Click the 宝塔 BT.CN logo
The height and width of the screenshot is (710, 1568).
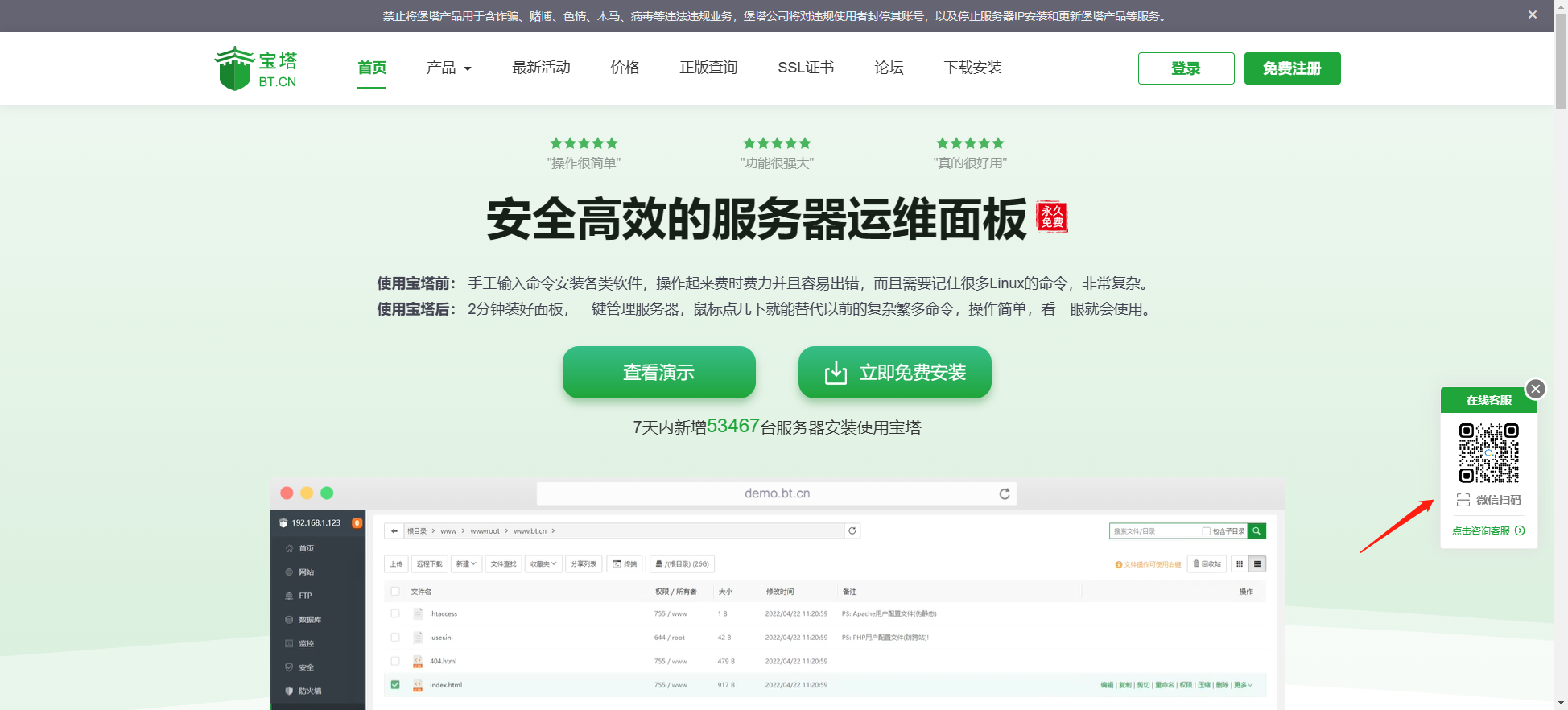[x=256, y=68]
